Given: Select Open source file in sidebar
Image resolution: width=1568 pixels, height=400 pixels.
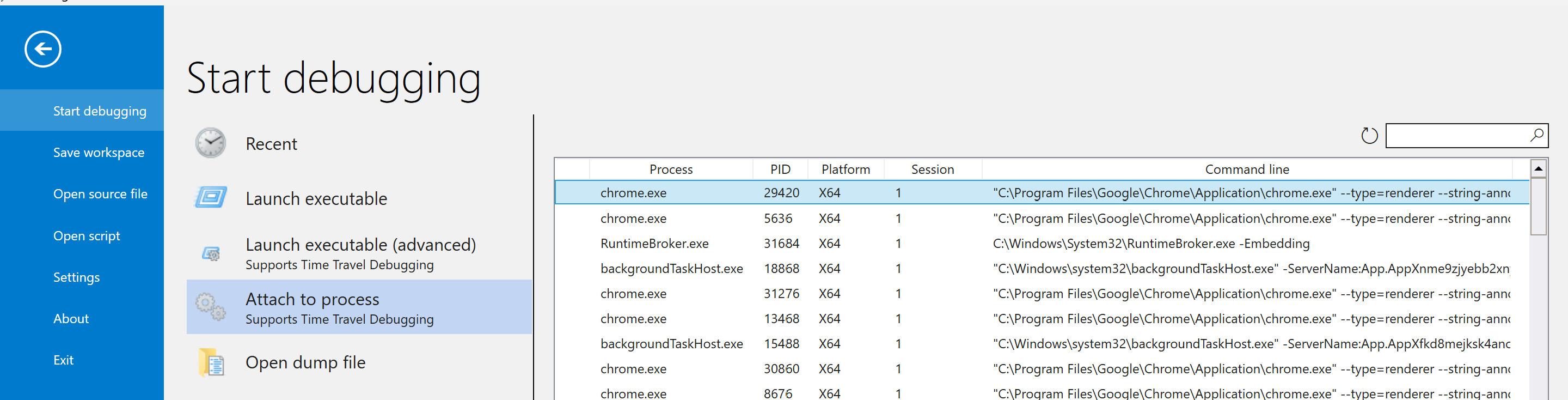Looking at the screenshot, I should click(100, 193).
